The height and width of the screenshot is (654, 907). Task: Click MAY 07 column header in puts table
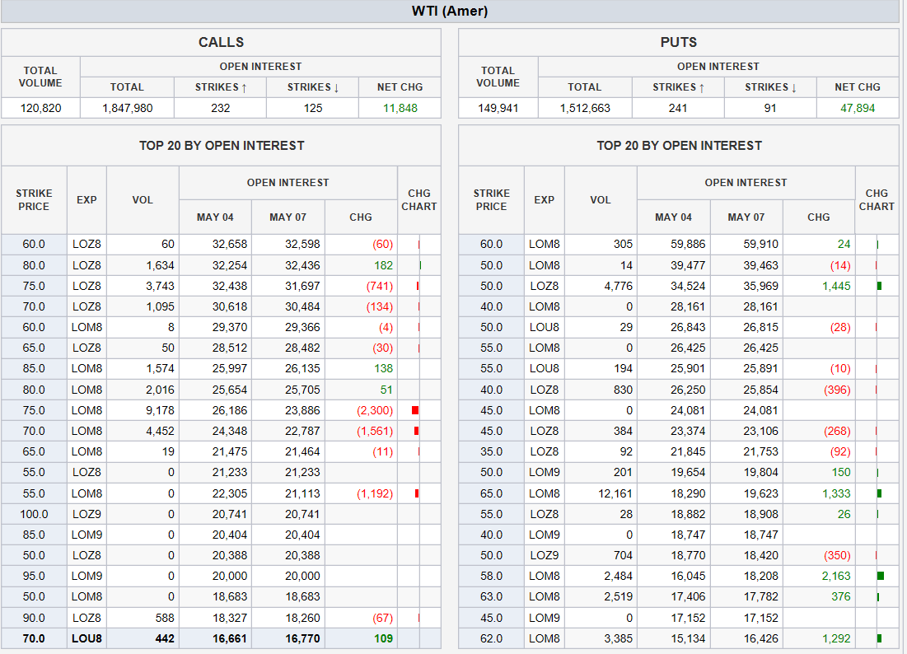[746, 217]
